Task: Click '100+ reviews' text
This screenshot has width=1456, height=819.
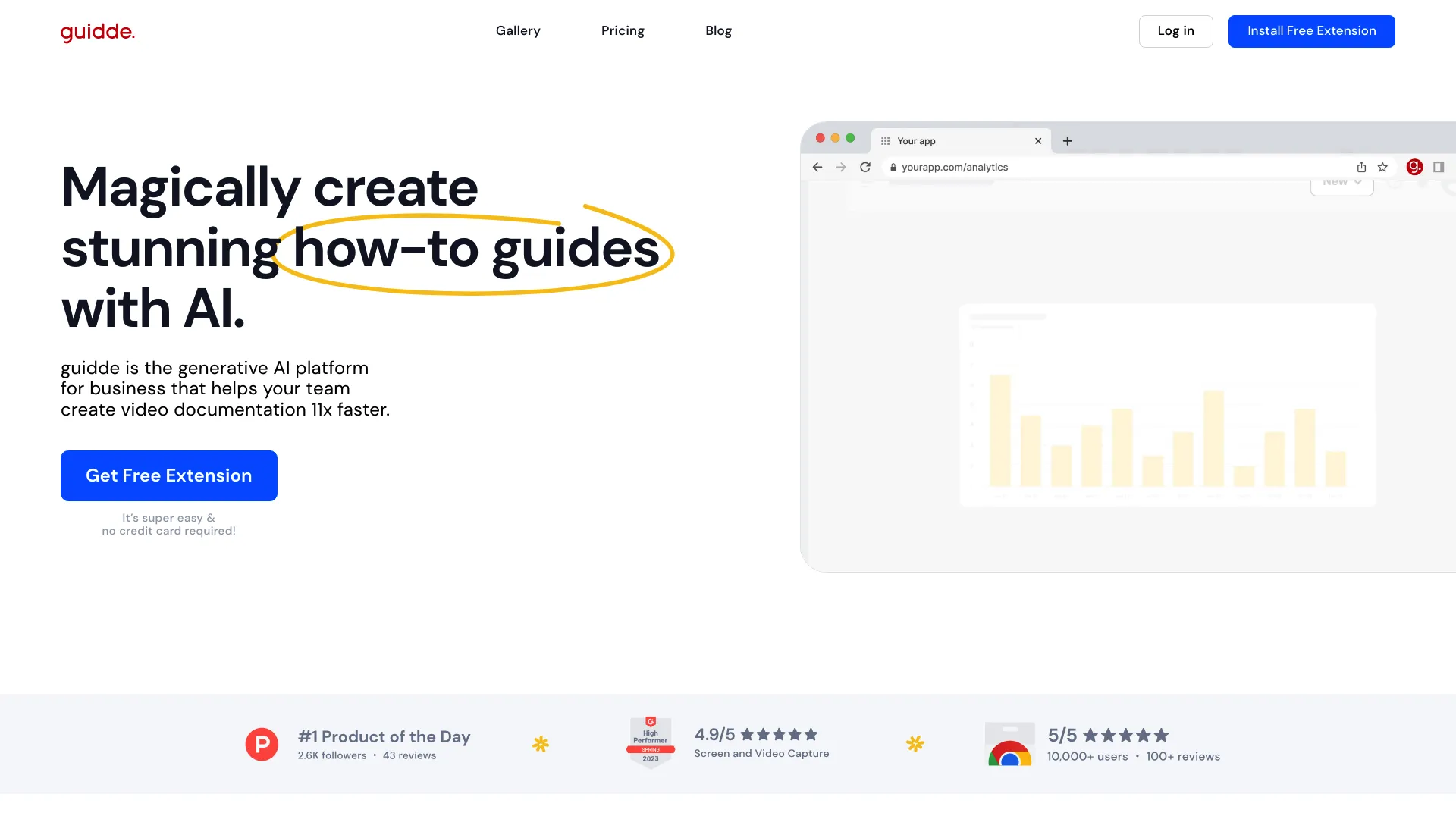Action: pos(1183,756)
